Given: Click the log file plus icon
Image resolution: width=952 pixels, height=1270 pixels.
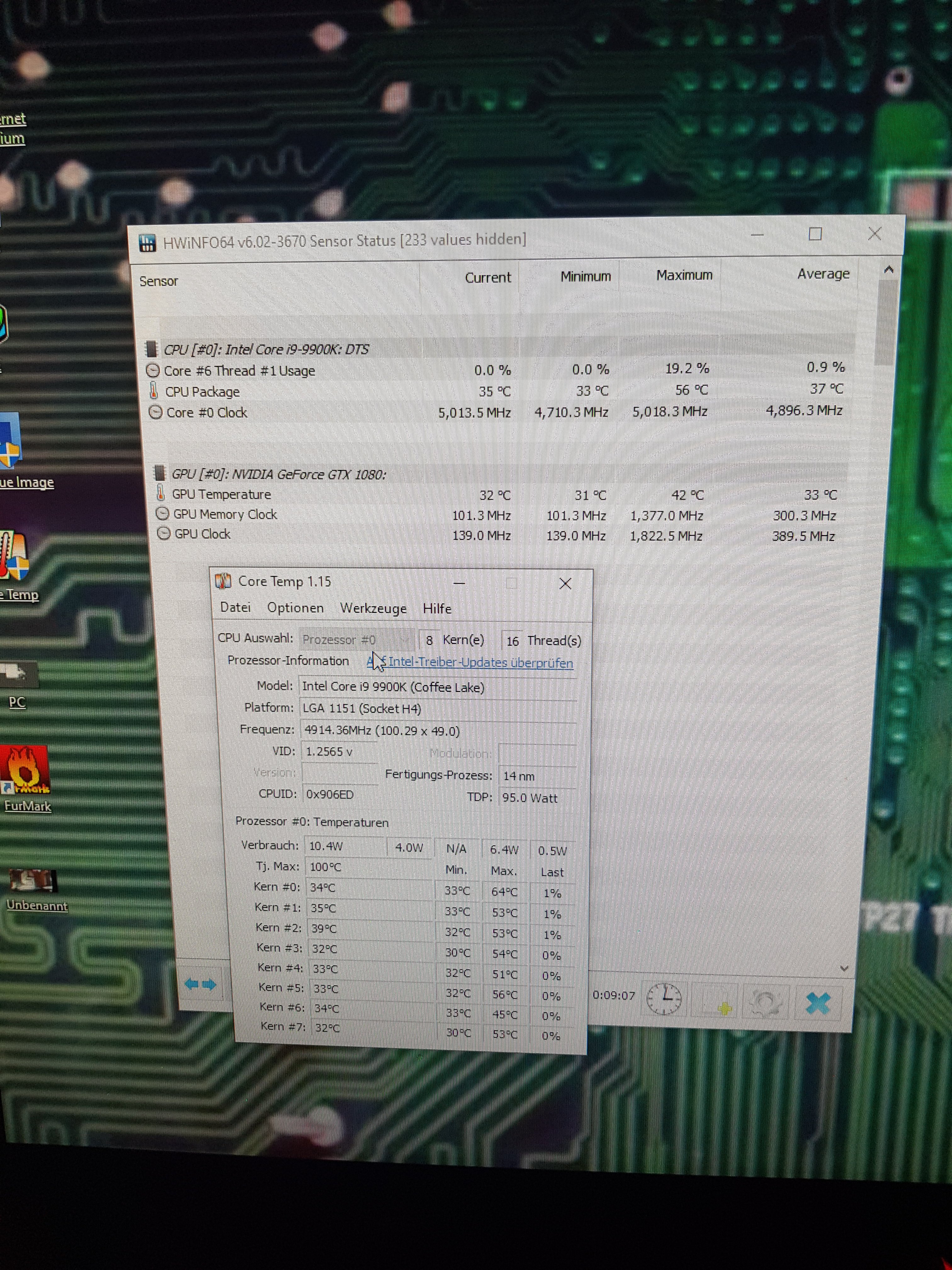Looking at the screenshot, I should coord(723,1006).
